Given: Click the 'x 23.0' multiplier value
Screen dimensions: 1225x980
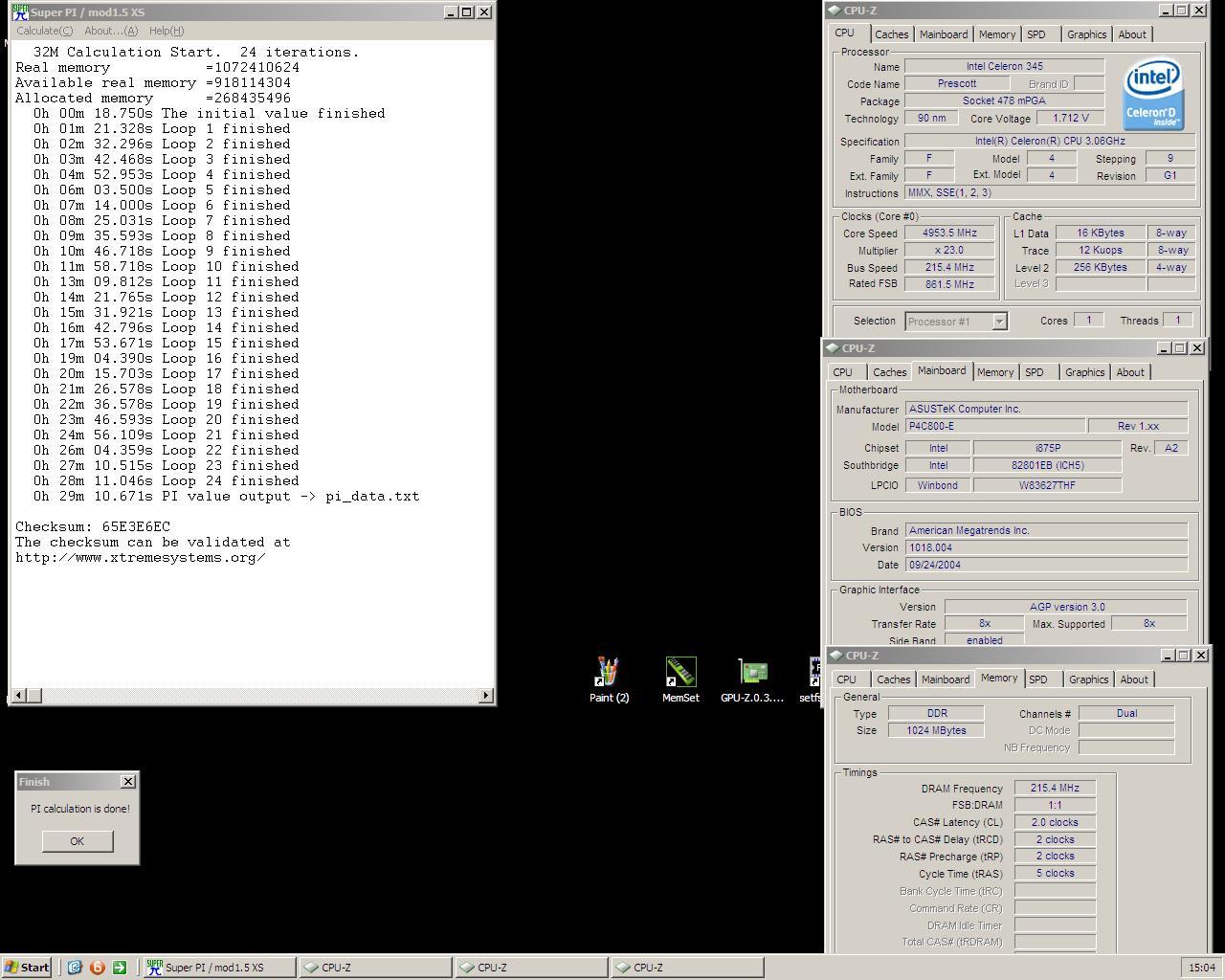Looking at the screenshot, I should click(949, 251).
